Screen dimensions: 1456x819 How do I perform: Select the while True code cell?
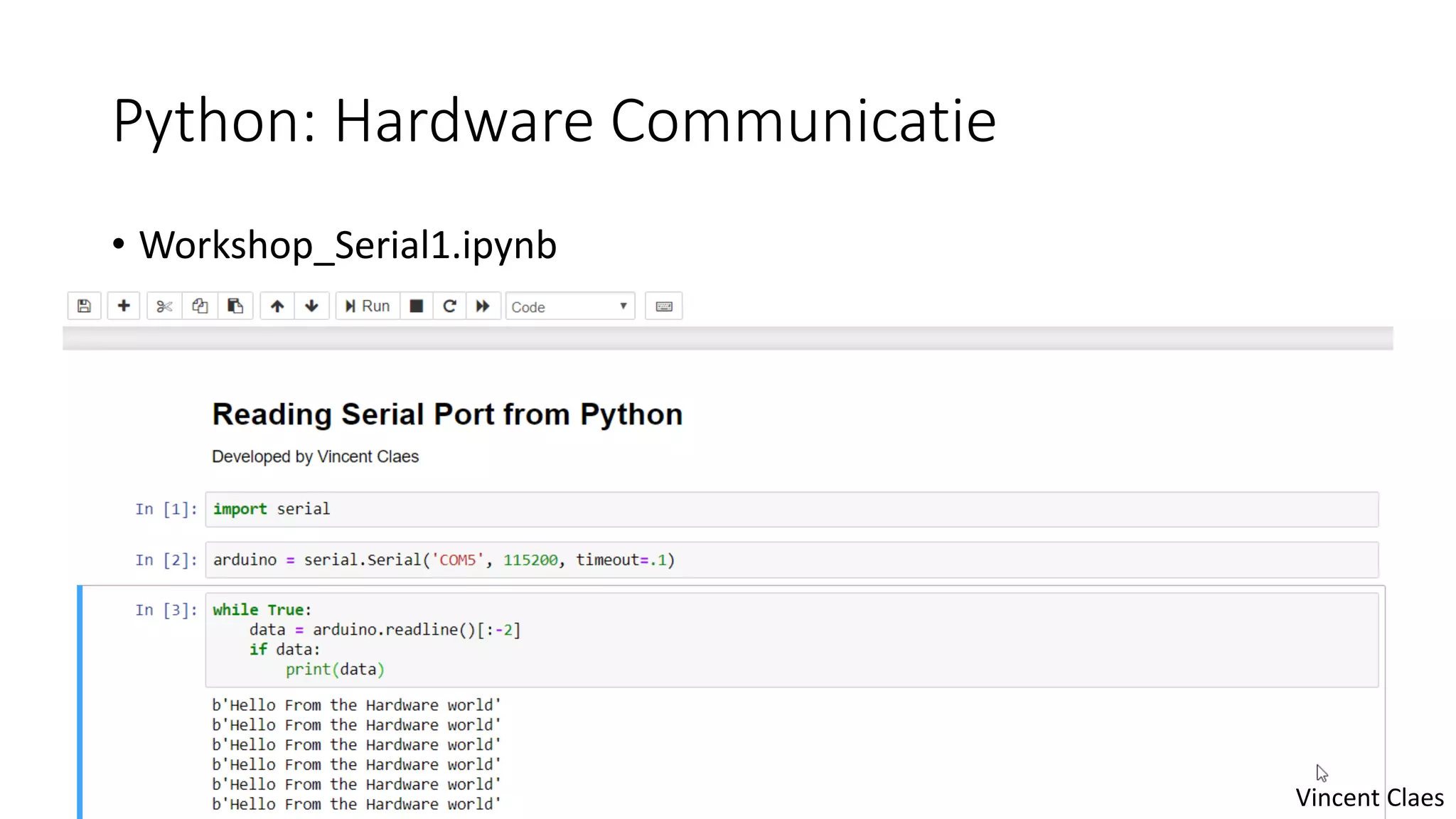tap(791, 640)
